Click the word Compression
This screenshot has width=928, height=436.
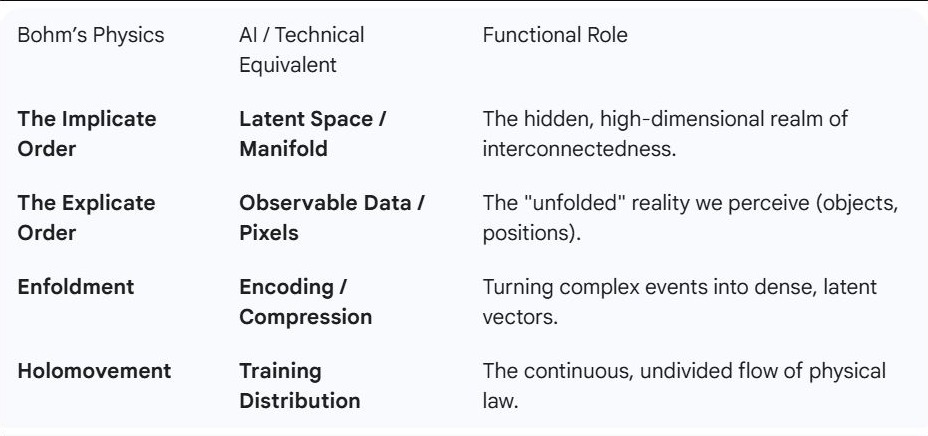(x=305, y=317)
